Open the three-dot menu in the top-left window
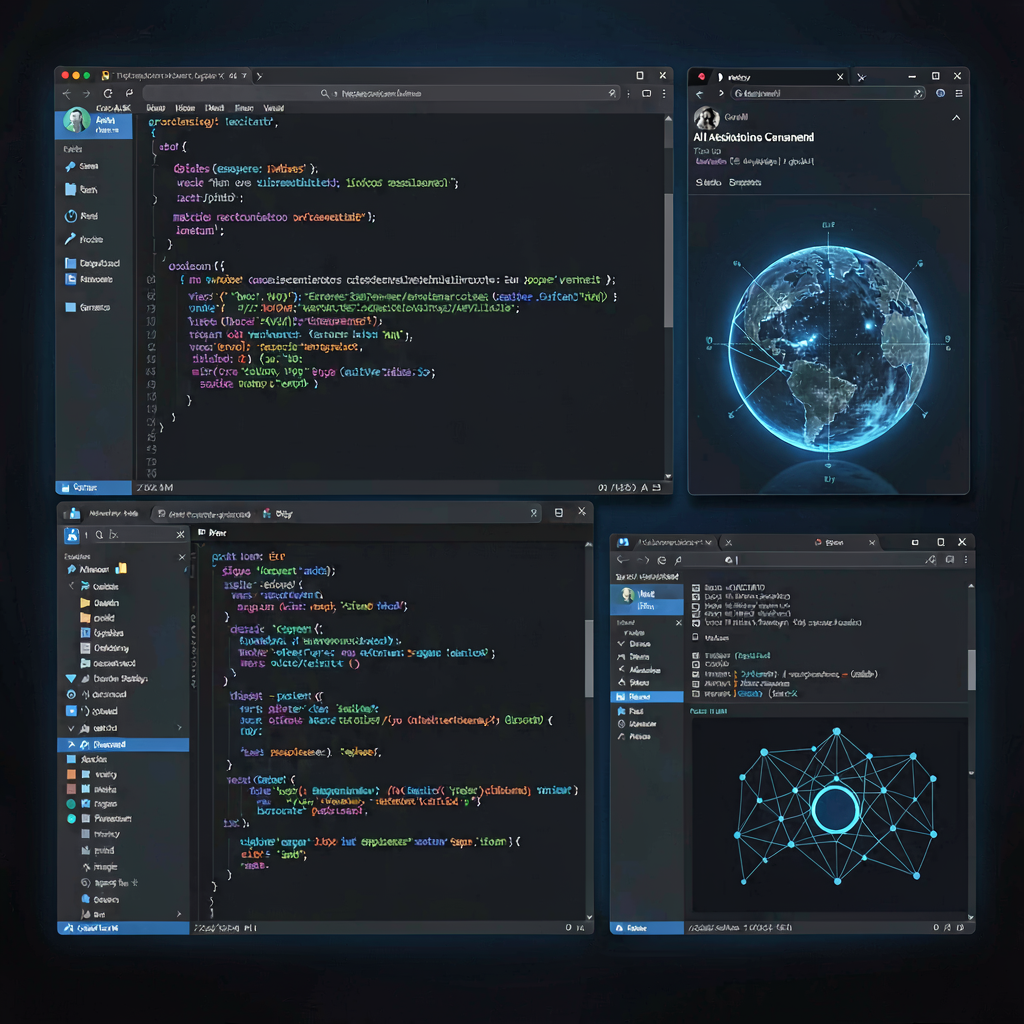 663,92
